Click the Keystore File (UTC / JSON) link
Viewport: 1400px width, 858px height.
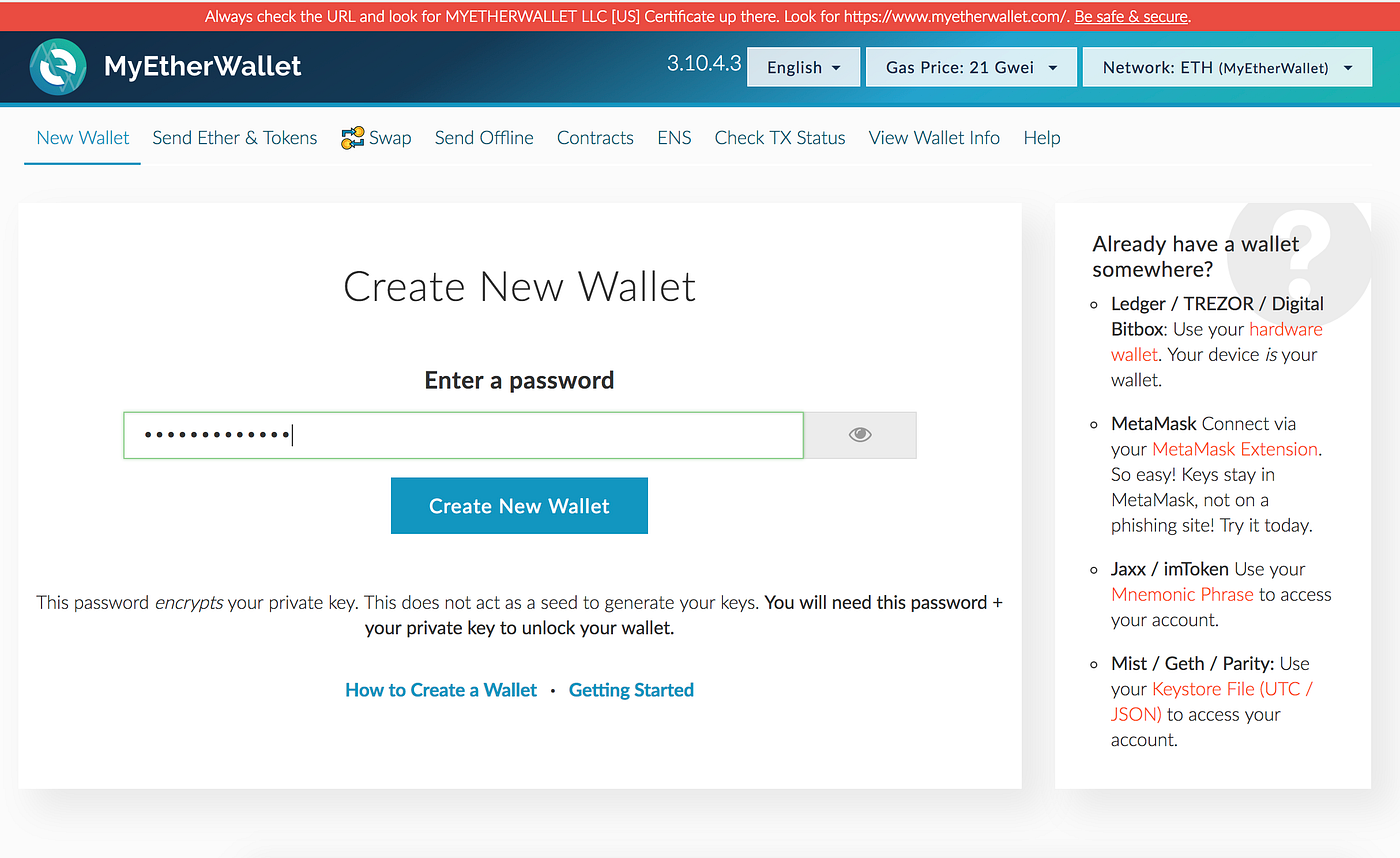click(x=1212, y=702)
